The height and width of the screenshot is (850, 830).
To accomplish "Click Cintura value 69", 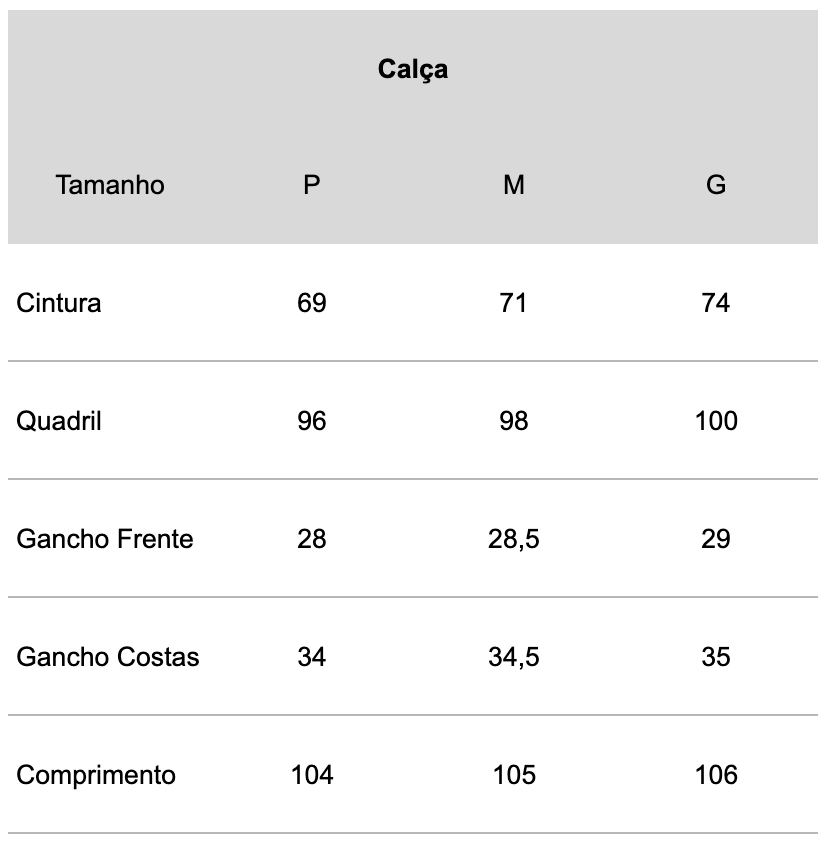I will click(x=312, y=302).
